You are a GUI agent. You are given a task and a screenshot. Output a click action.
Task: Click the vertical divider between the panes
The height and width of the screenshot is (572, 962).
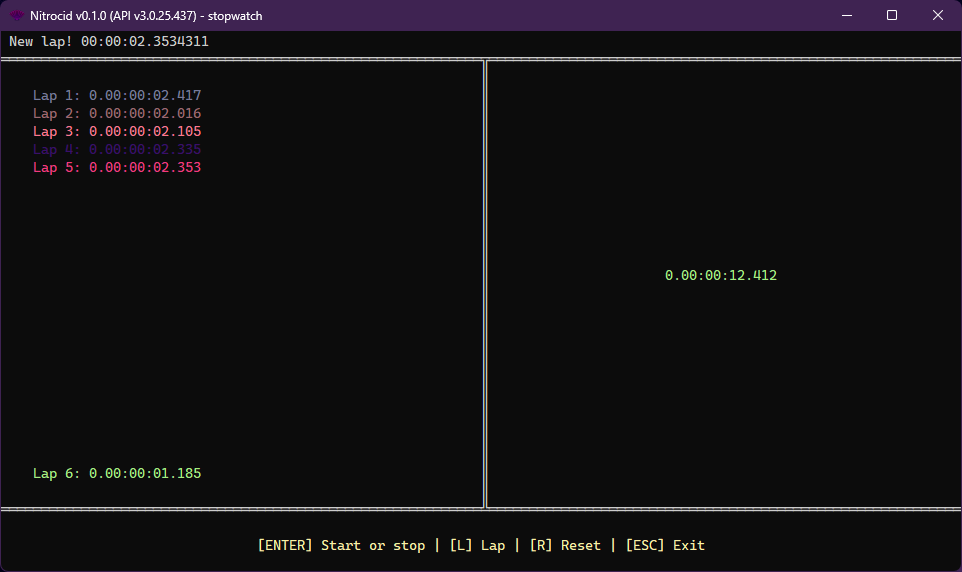pos(485,284)
